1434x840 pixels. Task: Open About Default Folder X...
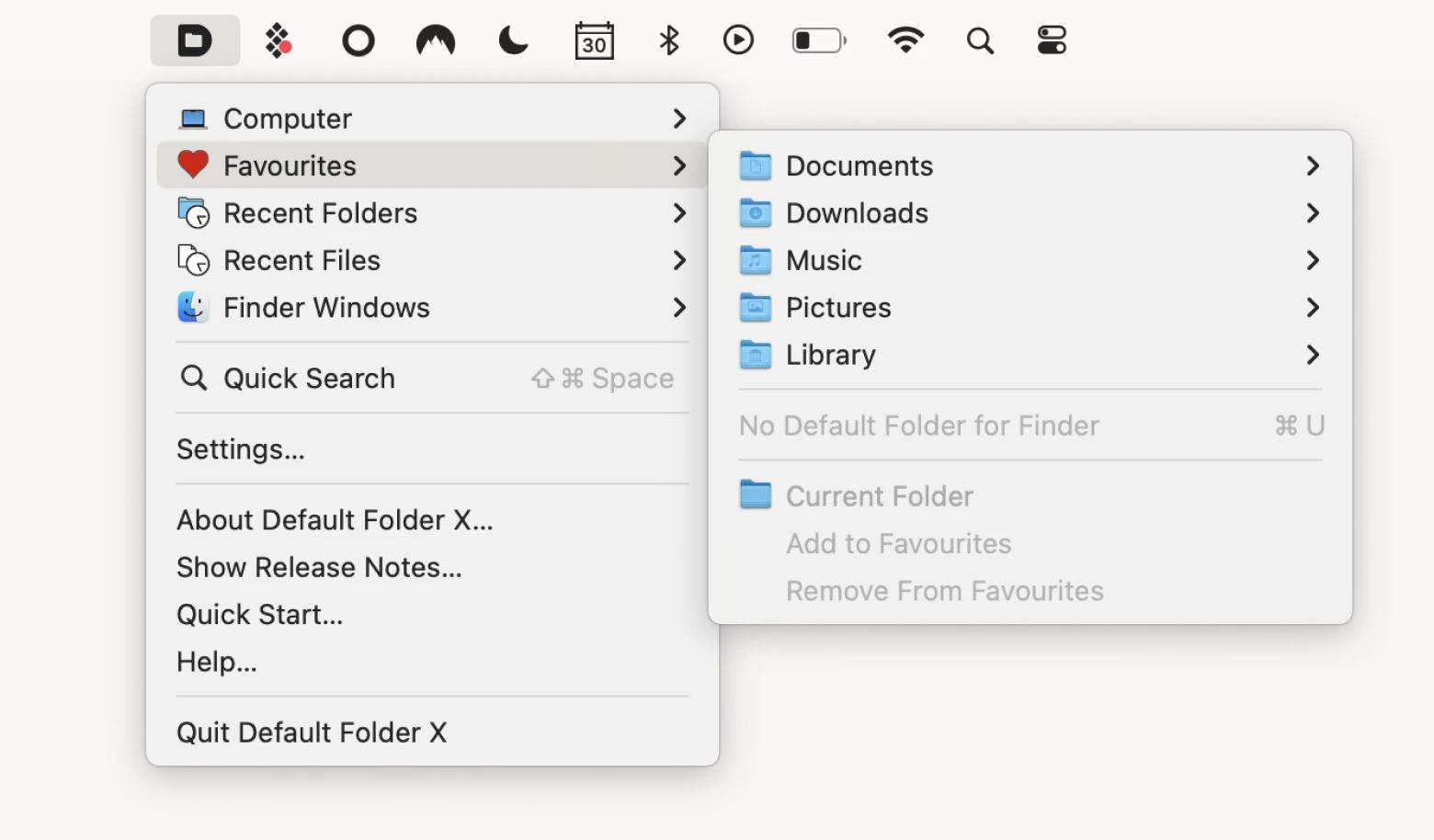point(432,519)
